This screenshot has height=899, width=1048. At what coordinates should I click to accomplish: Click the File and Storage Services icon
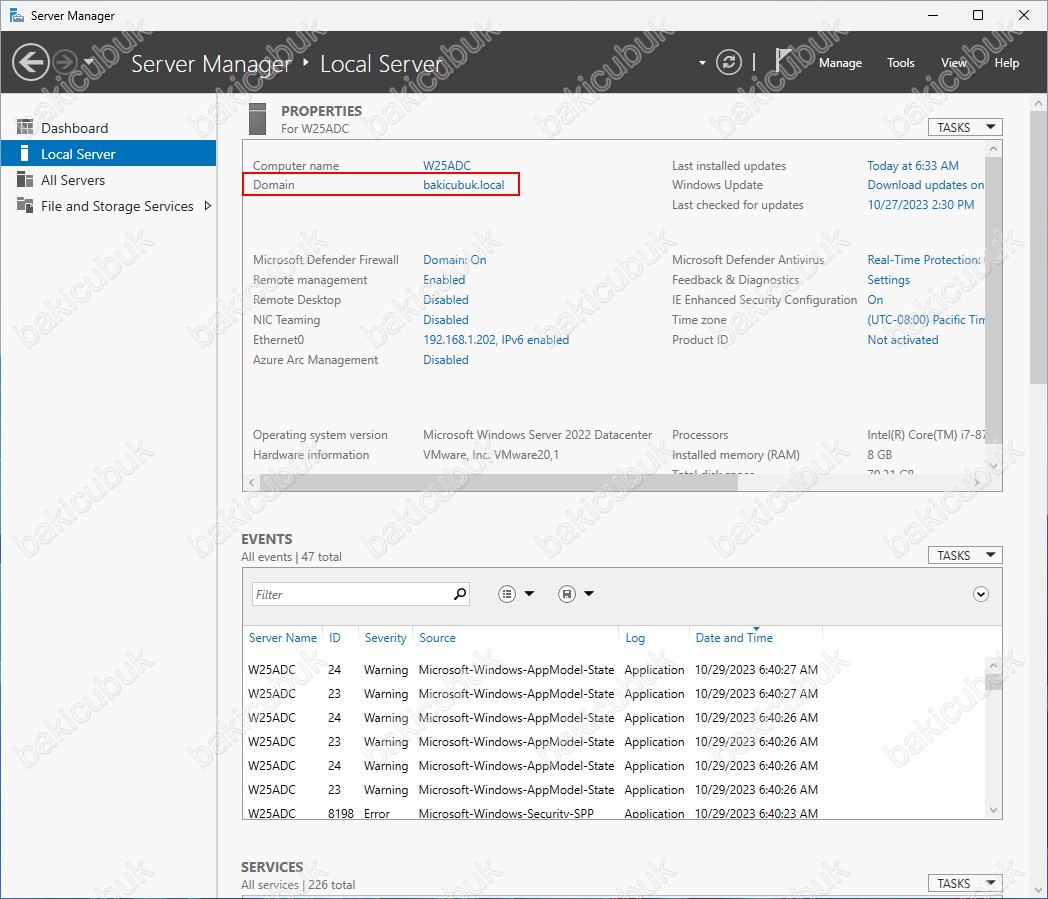click(25, 205)
